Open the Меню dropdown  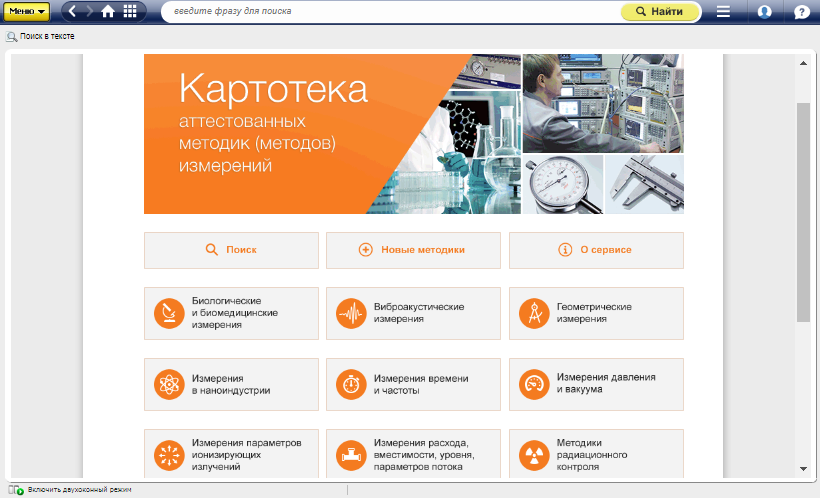click(x=26, y=12)
